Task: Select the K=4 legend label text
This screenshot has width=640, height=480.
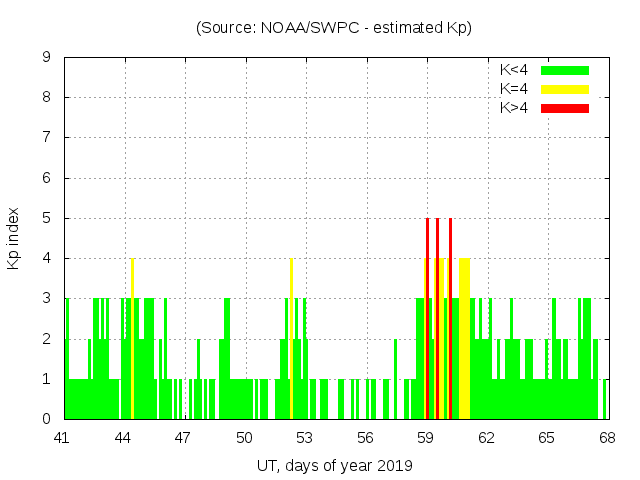Action: 514,89
